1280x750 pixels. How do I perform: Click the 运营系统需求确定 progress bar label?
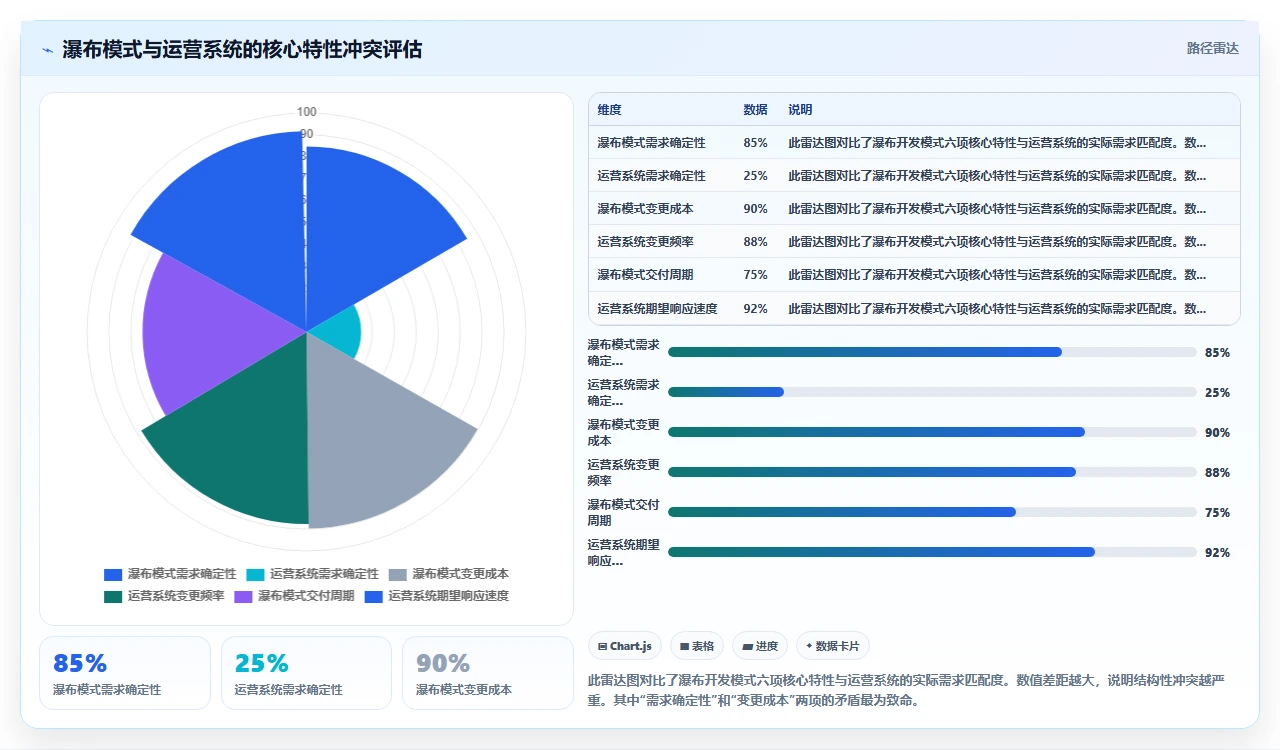[623, 392]
